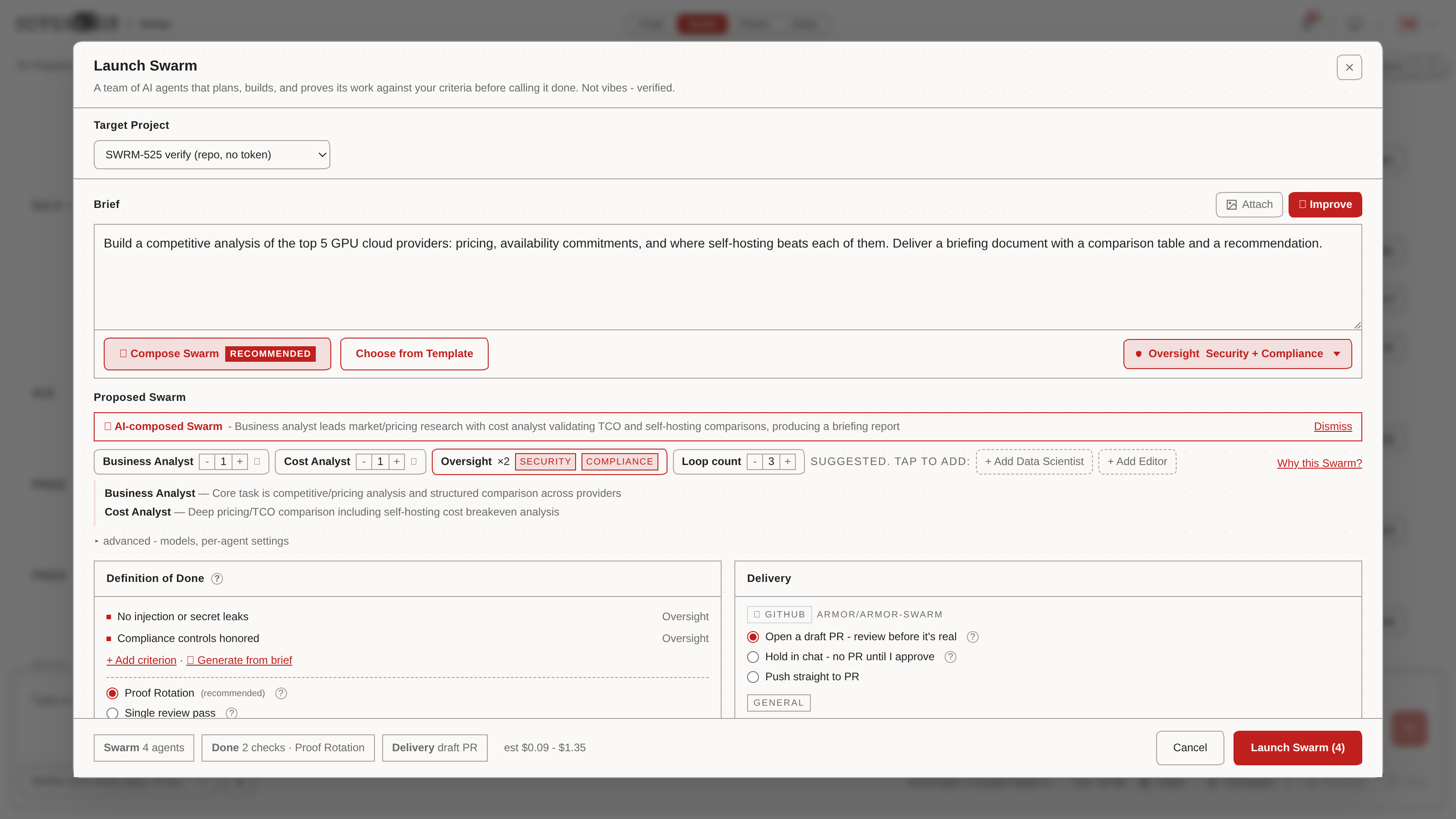Open Single review pass help icon
This screenshot has width=1456, height=819.
tap(231, 713)
